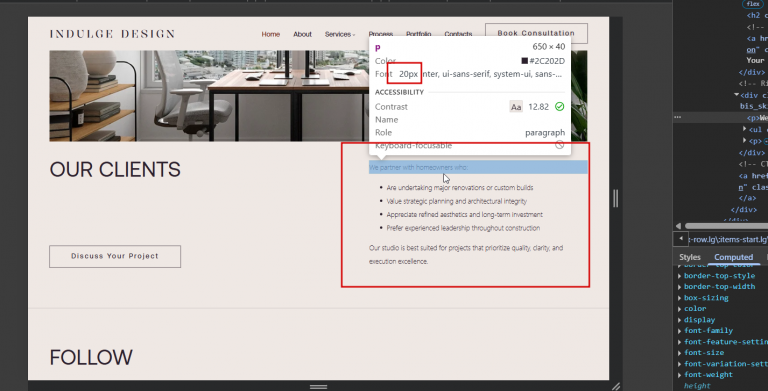This screenshot has width=768, height=391.
Task: Expand the font-feature-settings property
Action: 680,342
